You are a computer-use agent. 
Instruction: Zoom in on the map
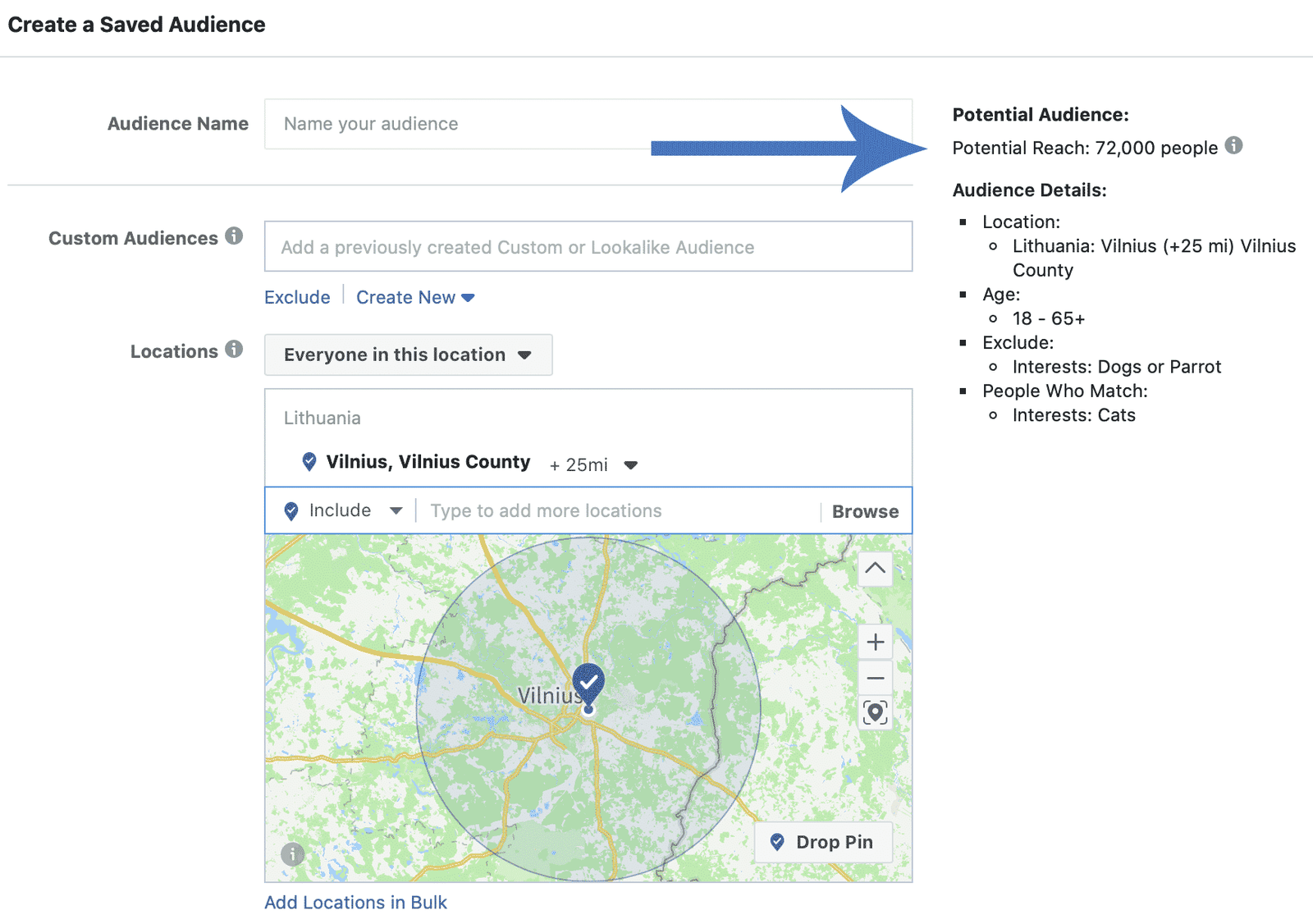[x=875, y=642]
